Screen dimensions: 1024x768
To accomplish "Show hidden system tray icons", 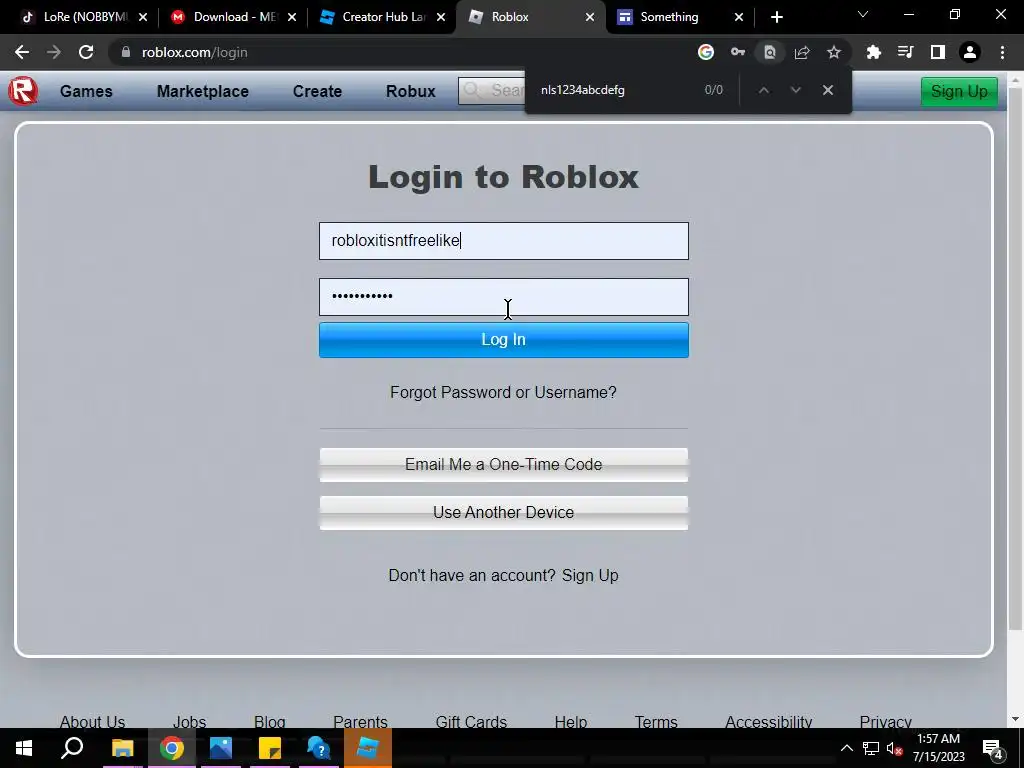I will pyautogui.click(x=846, y=748).
